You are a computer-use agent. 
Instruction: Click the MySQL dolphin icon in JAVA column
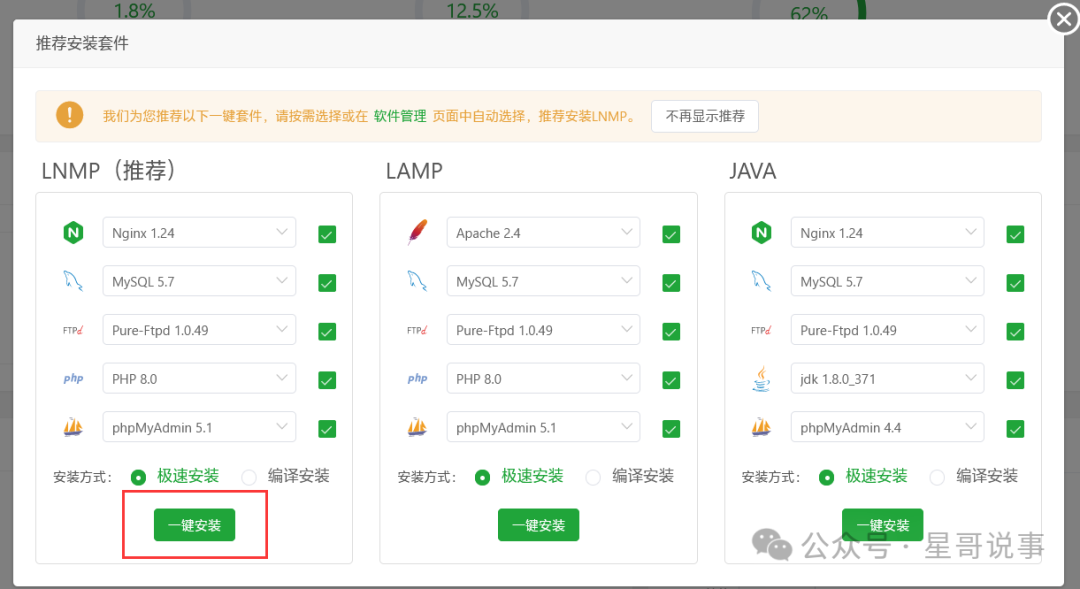(x=761, y=281)
